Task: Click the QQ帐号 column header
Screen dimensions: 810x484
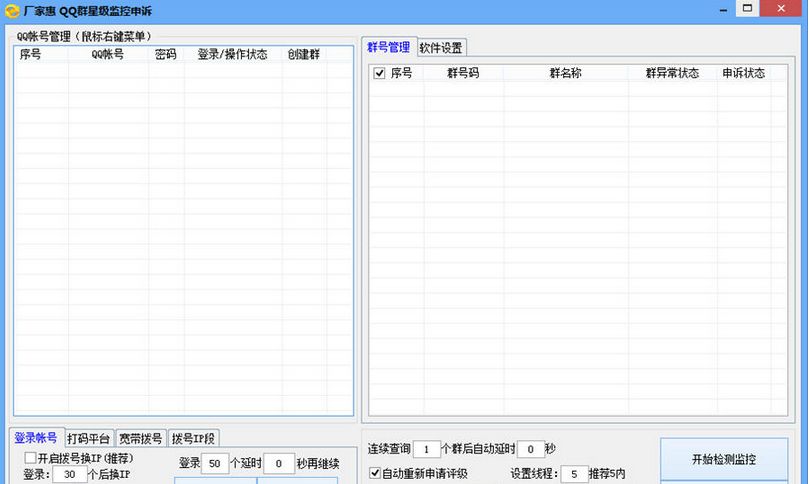Action: [x=108, y=54]
